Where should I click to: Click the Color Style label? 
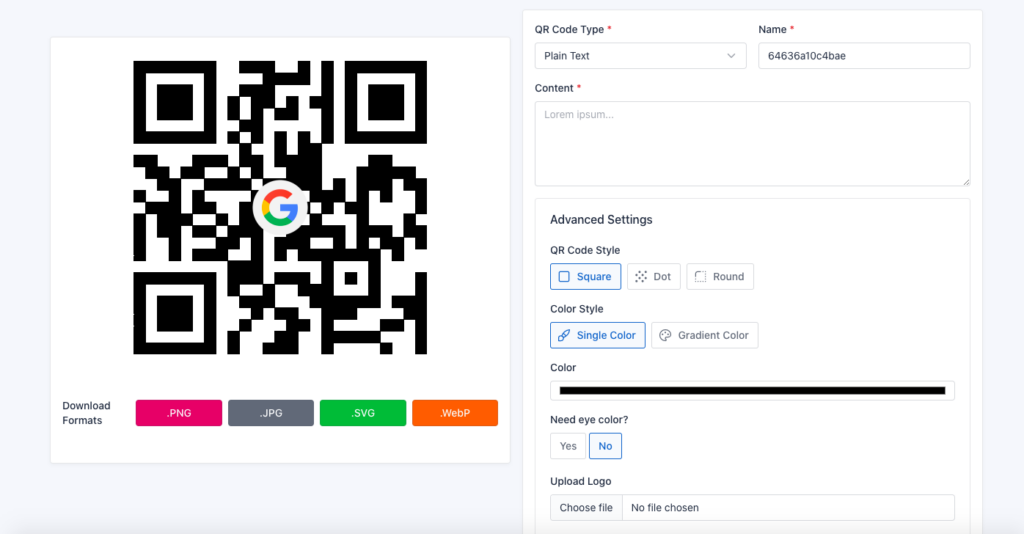tap(577, 309)
